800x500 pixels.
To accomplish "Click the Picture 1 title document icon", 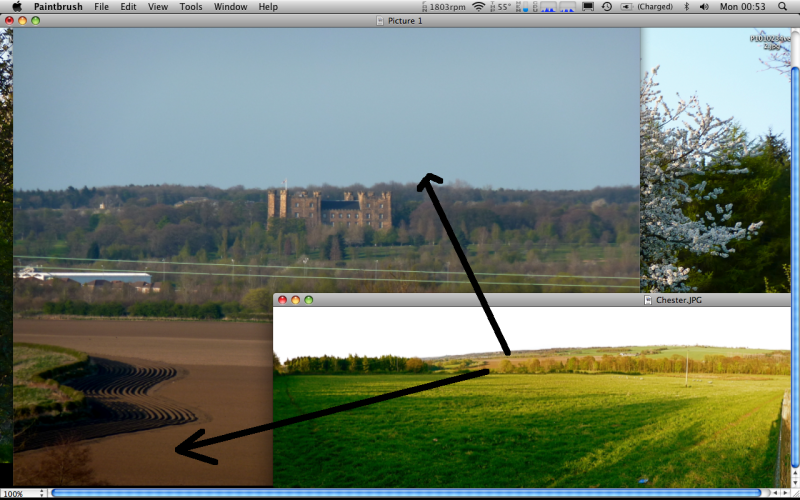I will point(380,20).
